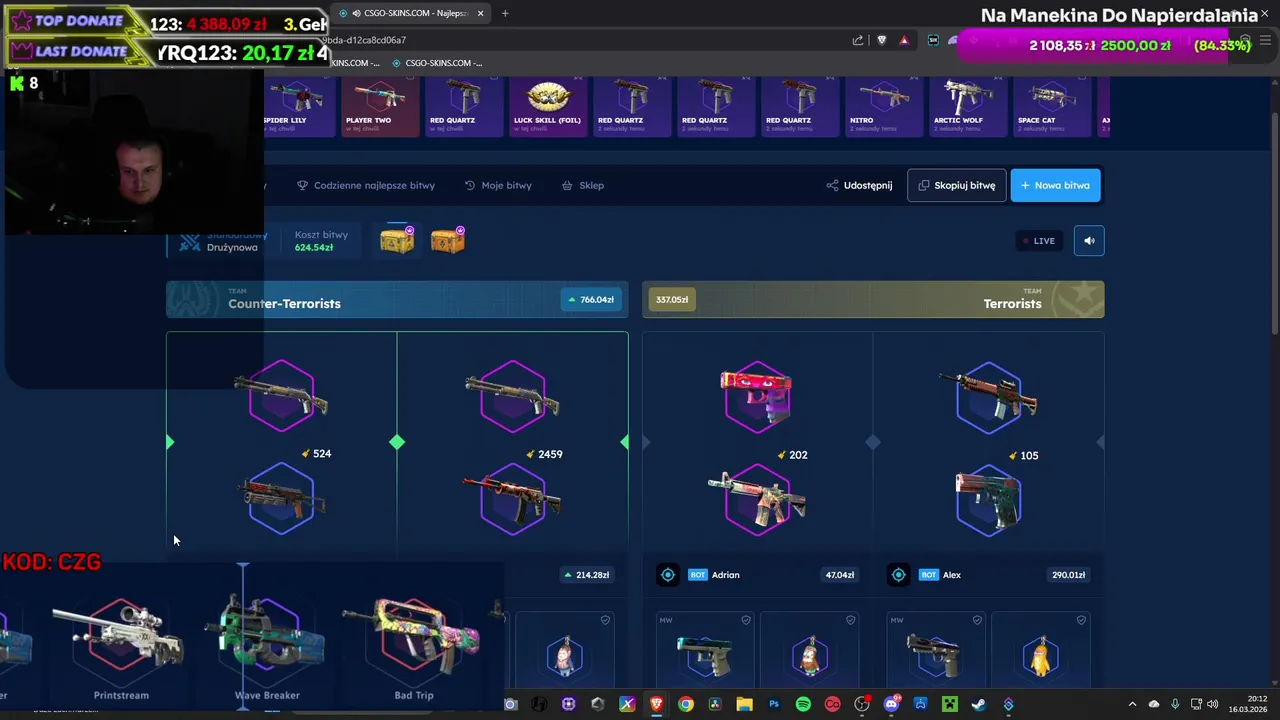The width and height of the screenshot is (1280, 720).
Task: Click bot Alex name
Action: [x=952, y=575]
